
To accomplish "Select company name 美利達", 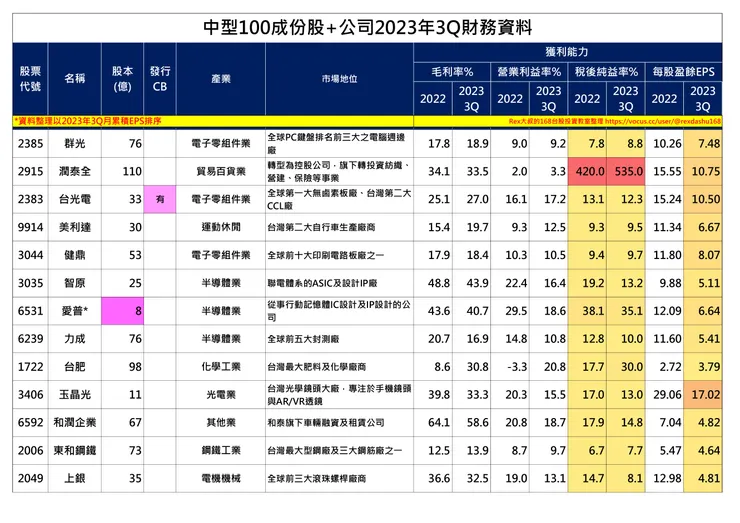I will pos(75,227).
